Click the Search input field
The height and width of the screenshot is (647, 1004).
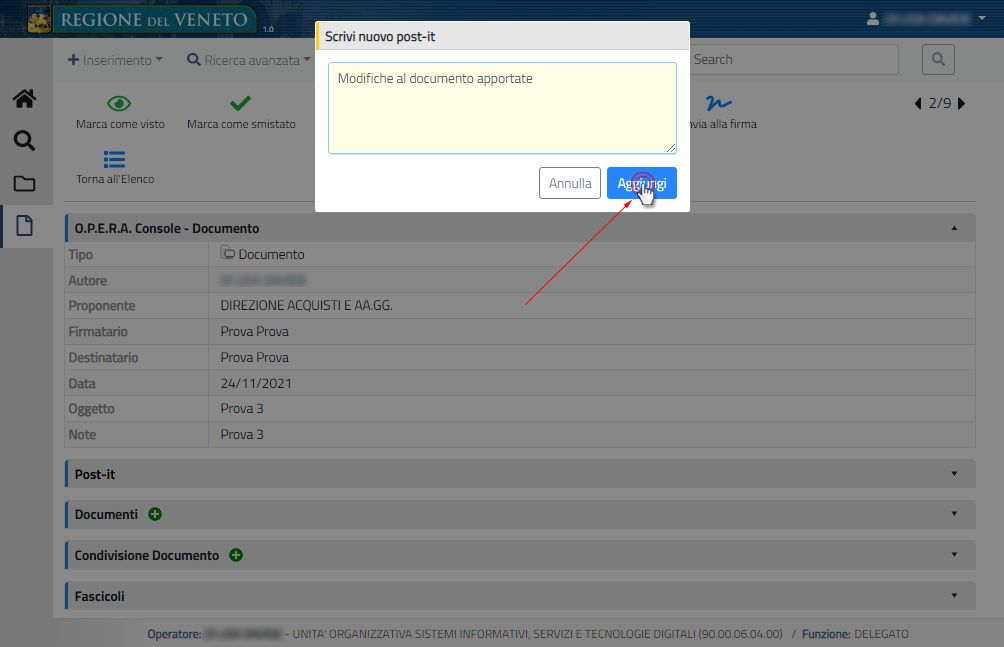794,60
